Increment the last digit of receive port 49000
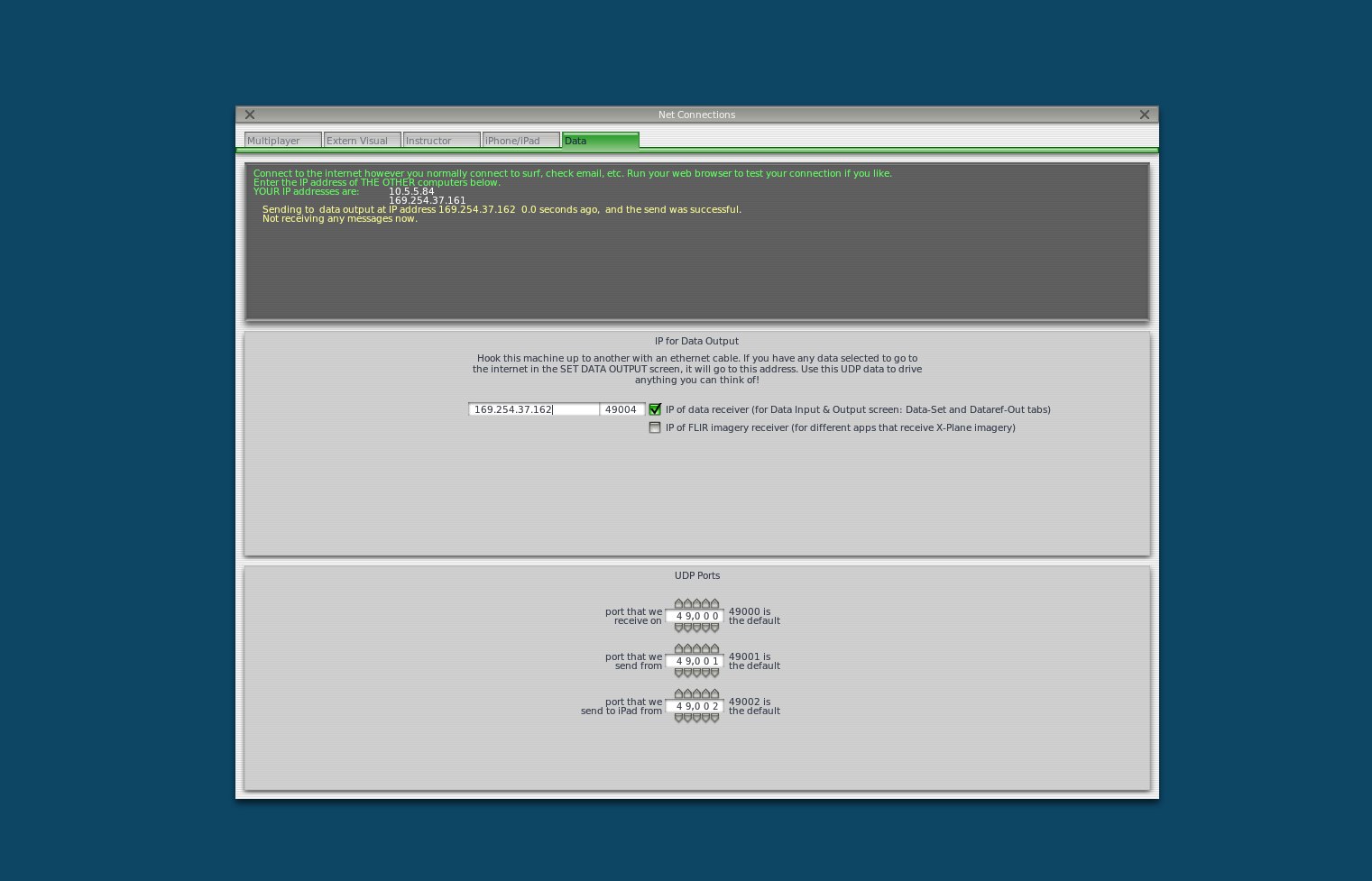 point(714,603)
